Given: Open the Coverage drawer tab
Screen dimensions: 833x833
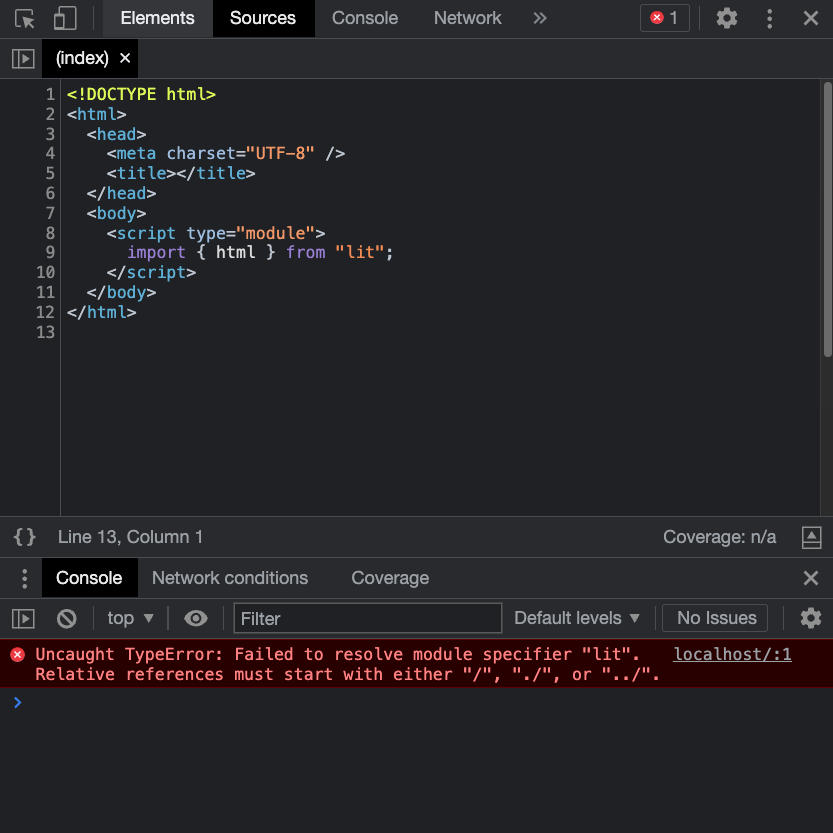Looking at the screenshot, I should point(390,578).
